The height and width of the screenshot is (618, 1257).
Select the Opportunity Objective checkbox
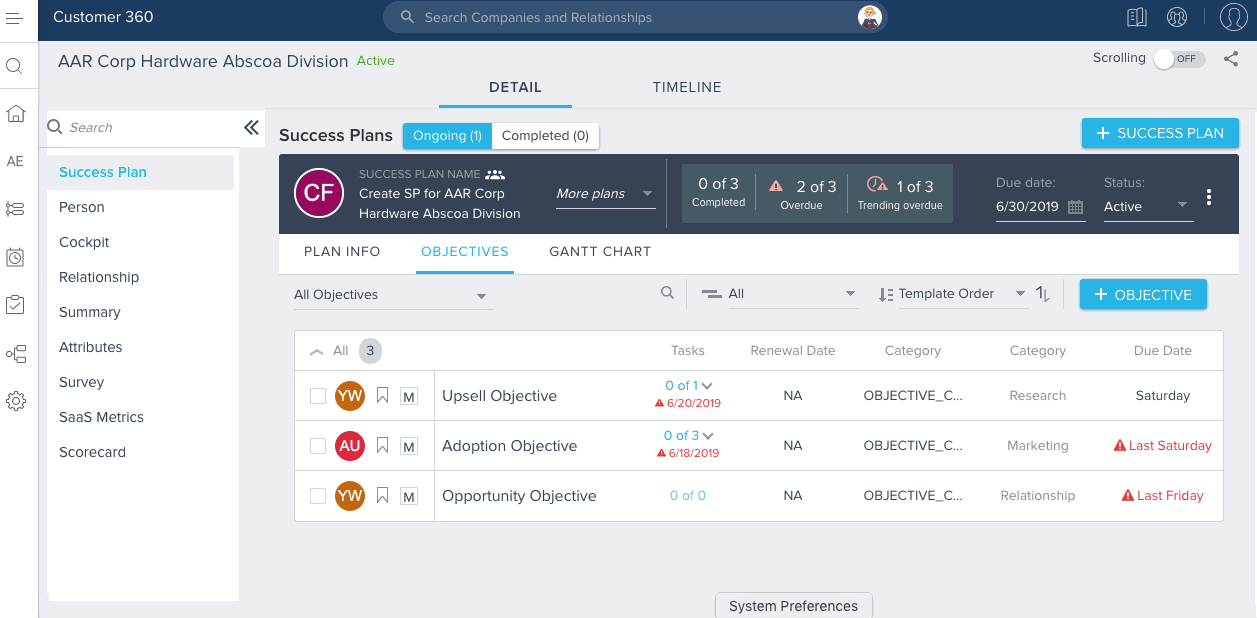pos(318,496)
